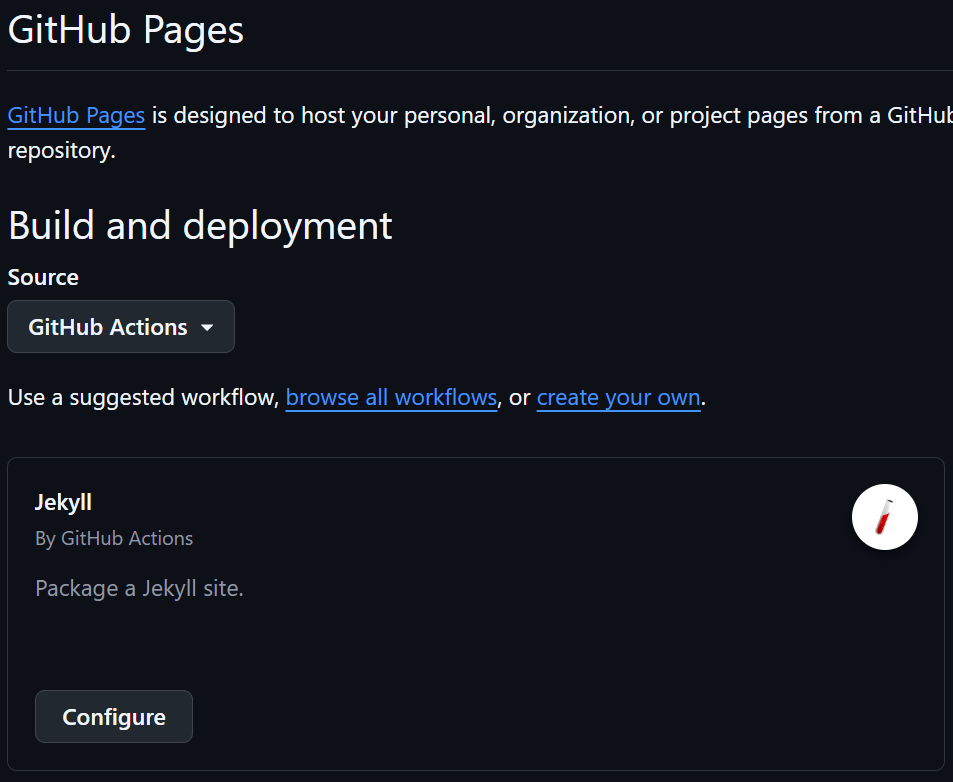
Task: Click the By GitHub Actions author label
Action: tap(114, 538)
